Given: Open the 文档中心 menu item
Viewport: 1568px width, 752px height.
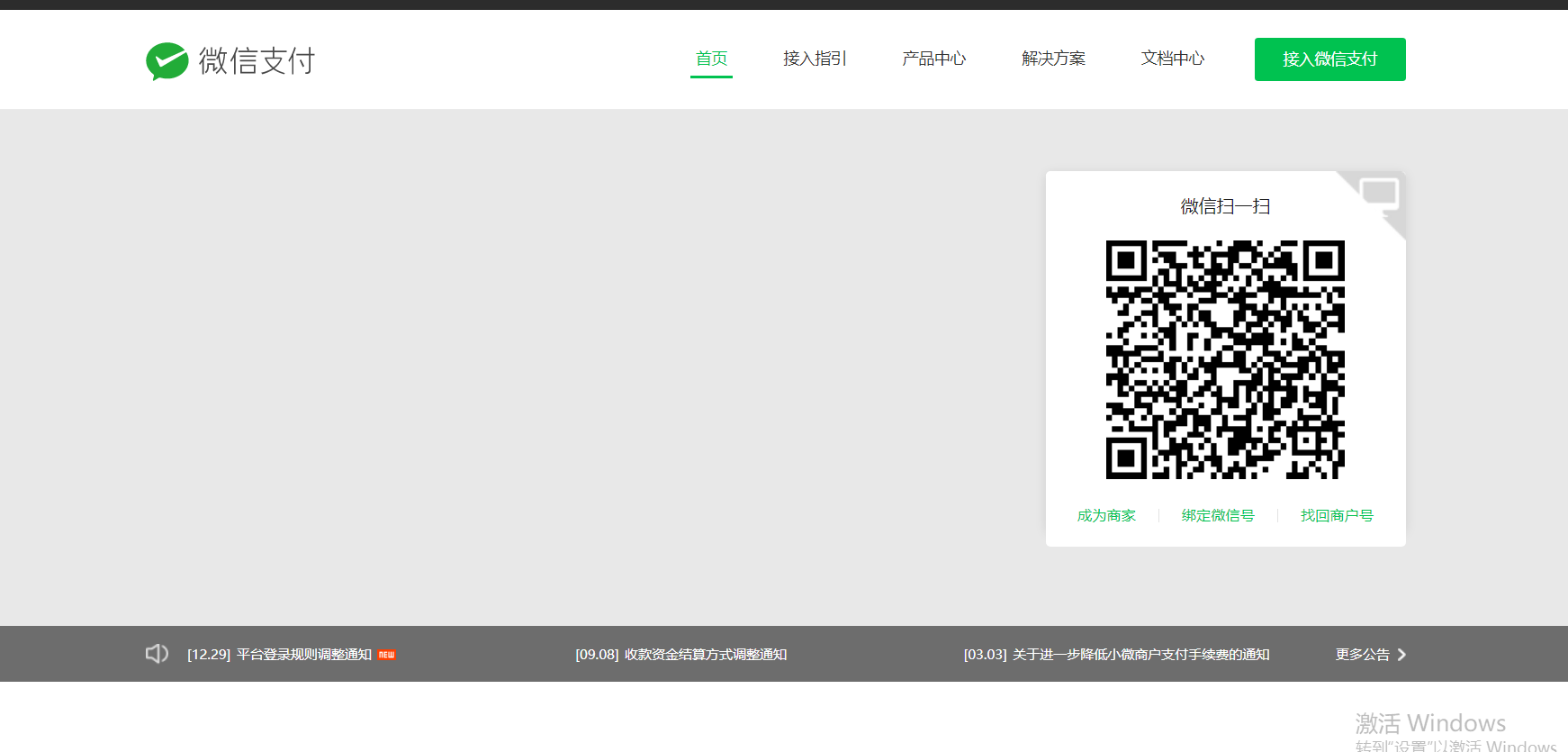Looking at the screenshot, I should pos(1173,59).
